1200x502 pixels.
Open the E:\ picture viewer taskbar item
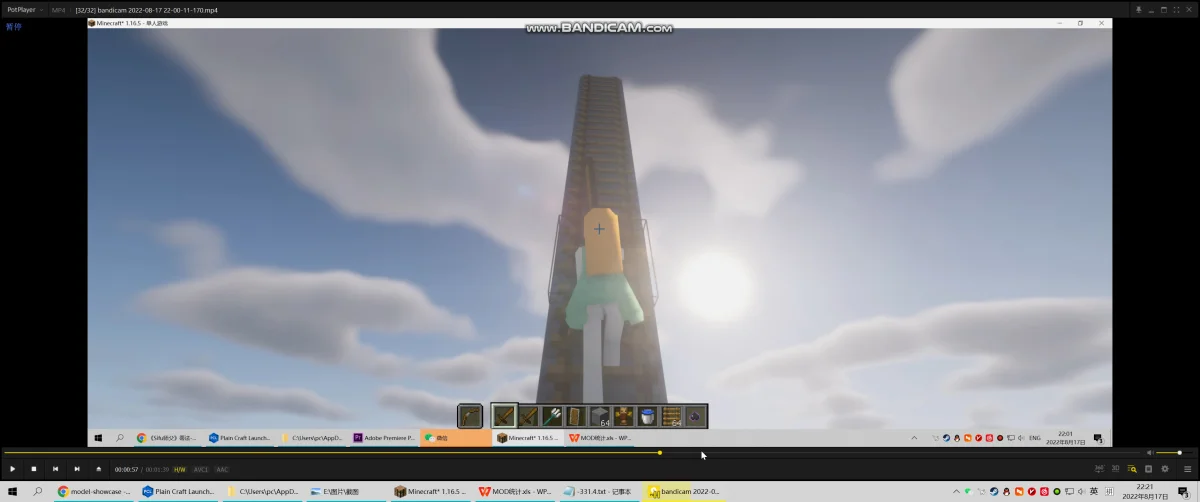[347, 491]
